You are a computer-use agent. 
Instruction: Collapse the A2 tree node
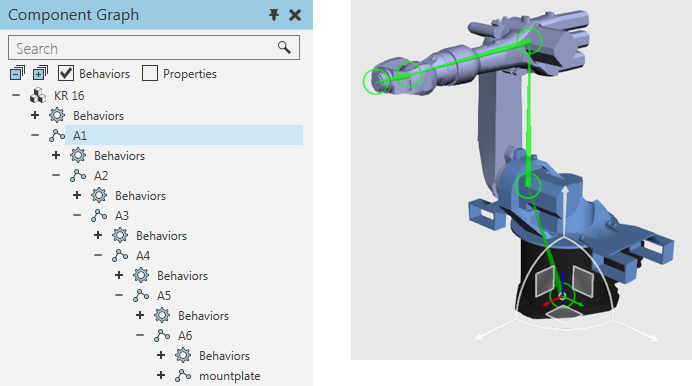pos(56,175)
